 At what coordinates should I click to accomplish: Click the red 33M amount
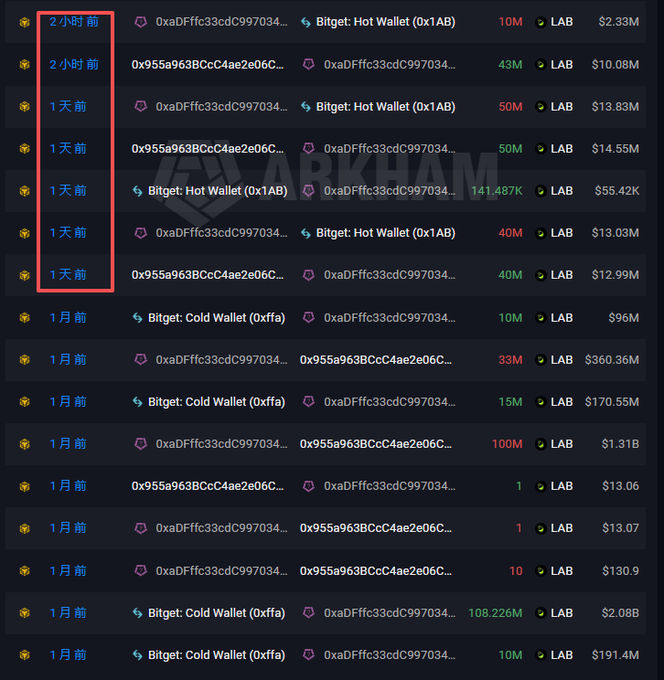tap(510, 360)
